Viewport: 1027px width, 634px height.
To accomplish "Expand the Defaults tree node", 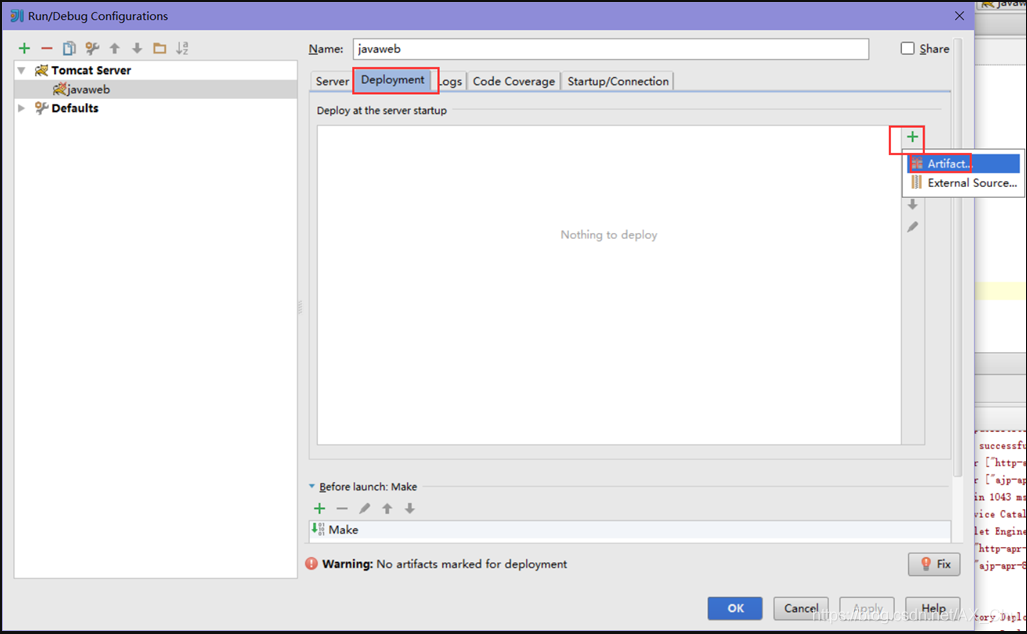I will pyautogui.click(x=22, y=108).
